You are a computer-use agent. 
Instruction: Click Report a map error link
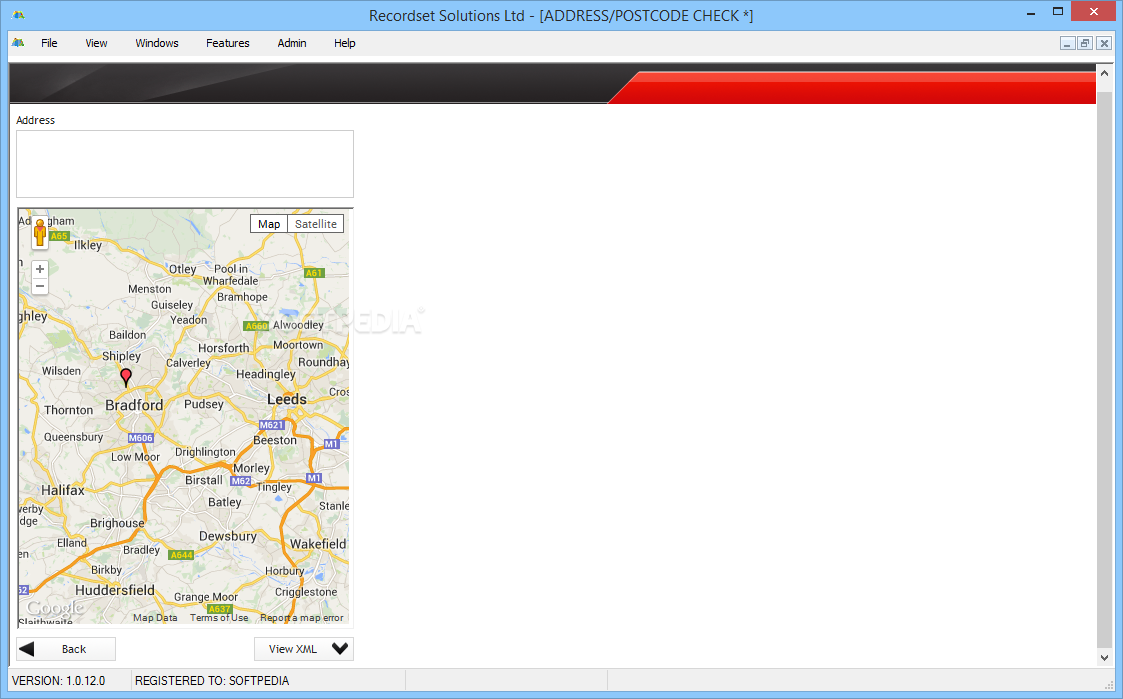[x=302, y=617]
